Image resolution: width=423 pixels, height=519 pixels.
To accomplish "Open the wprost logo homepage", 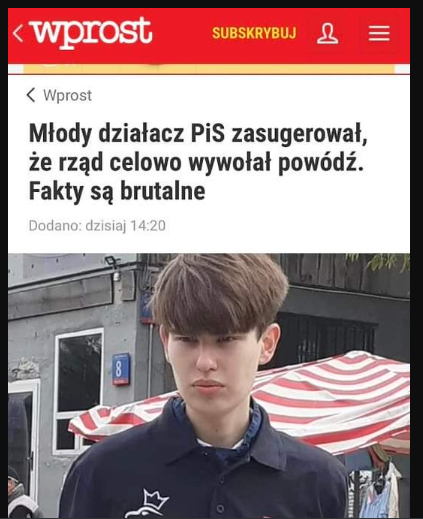I will point(91,33).
